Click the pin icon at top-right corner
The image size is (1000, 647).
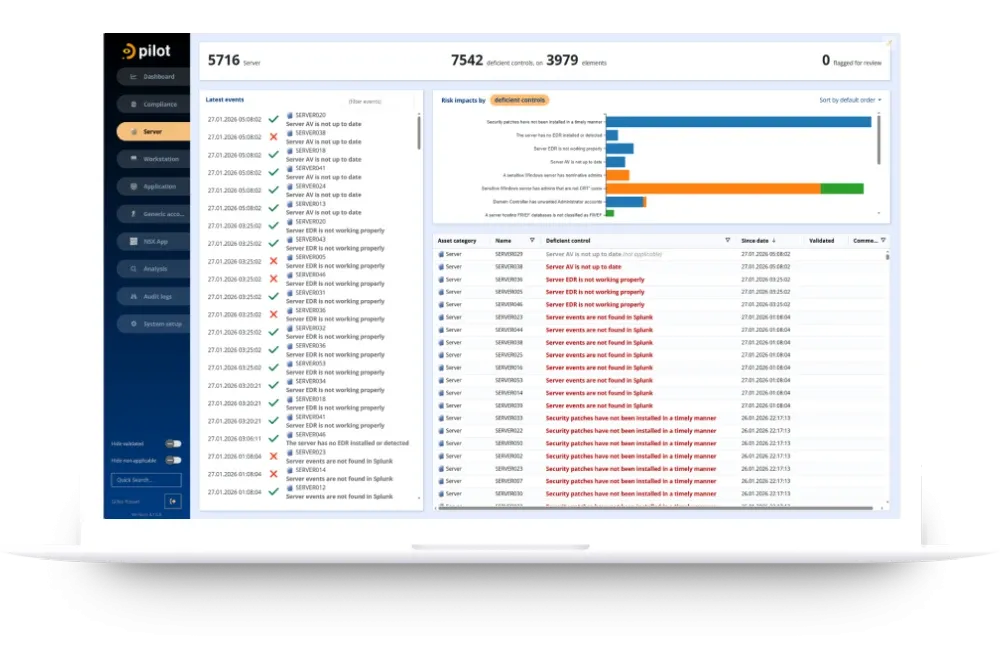pos(888,42)
